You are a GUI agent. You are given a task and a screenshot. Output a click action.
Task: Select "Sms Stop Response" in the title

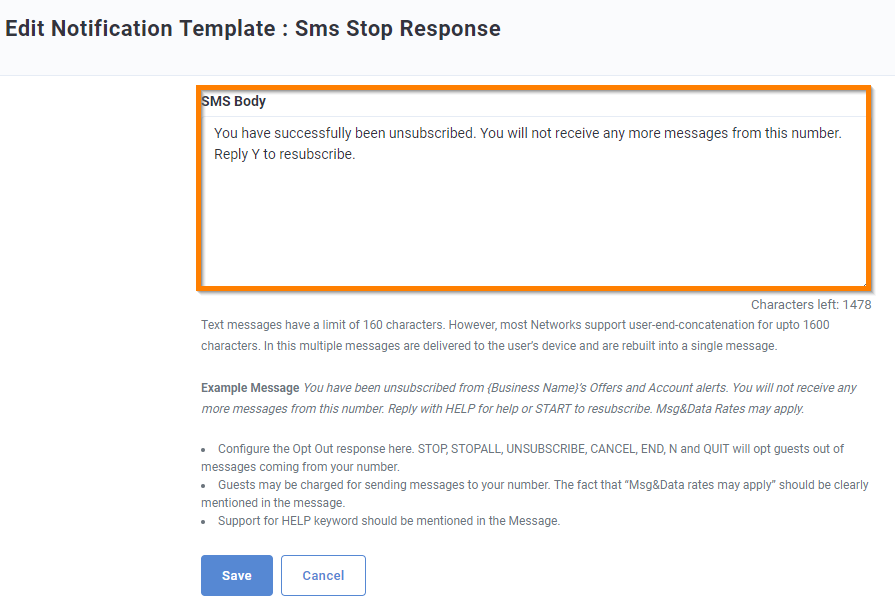pyautogui.click(x=397, y=28)
